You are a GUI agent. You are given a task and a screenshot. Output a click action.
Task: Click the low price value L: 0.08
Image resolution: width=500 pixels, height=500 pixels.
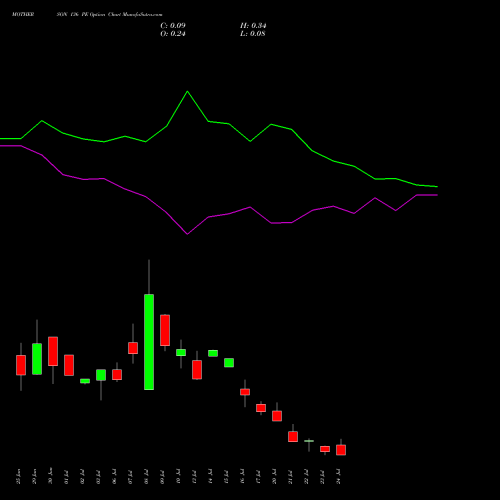point(253,34)
